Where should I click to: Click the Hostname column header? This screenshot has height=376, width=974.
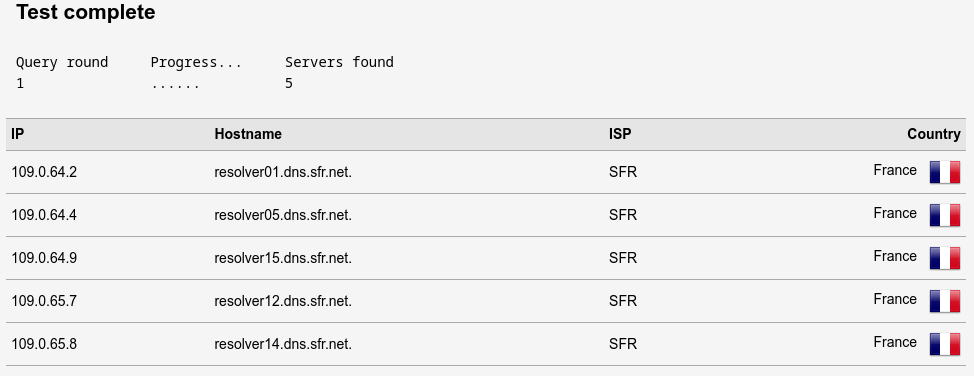coord(248,134)
